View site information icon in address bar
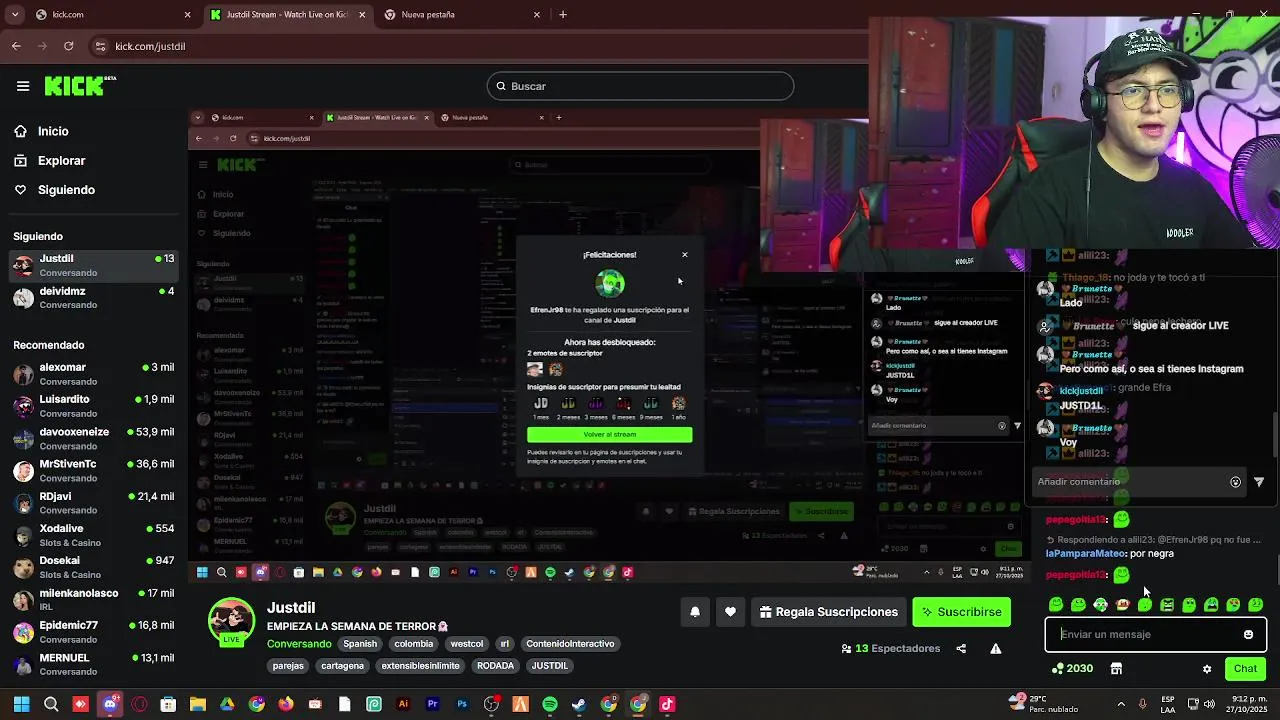This screenshot has width=1280, height=720. (100, 46)
